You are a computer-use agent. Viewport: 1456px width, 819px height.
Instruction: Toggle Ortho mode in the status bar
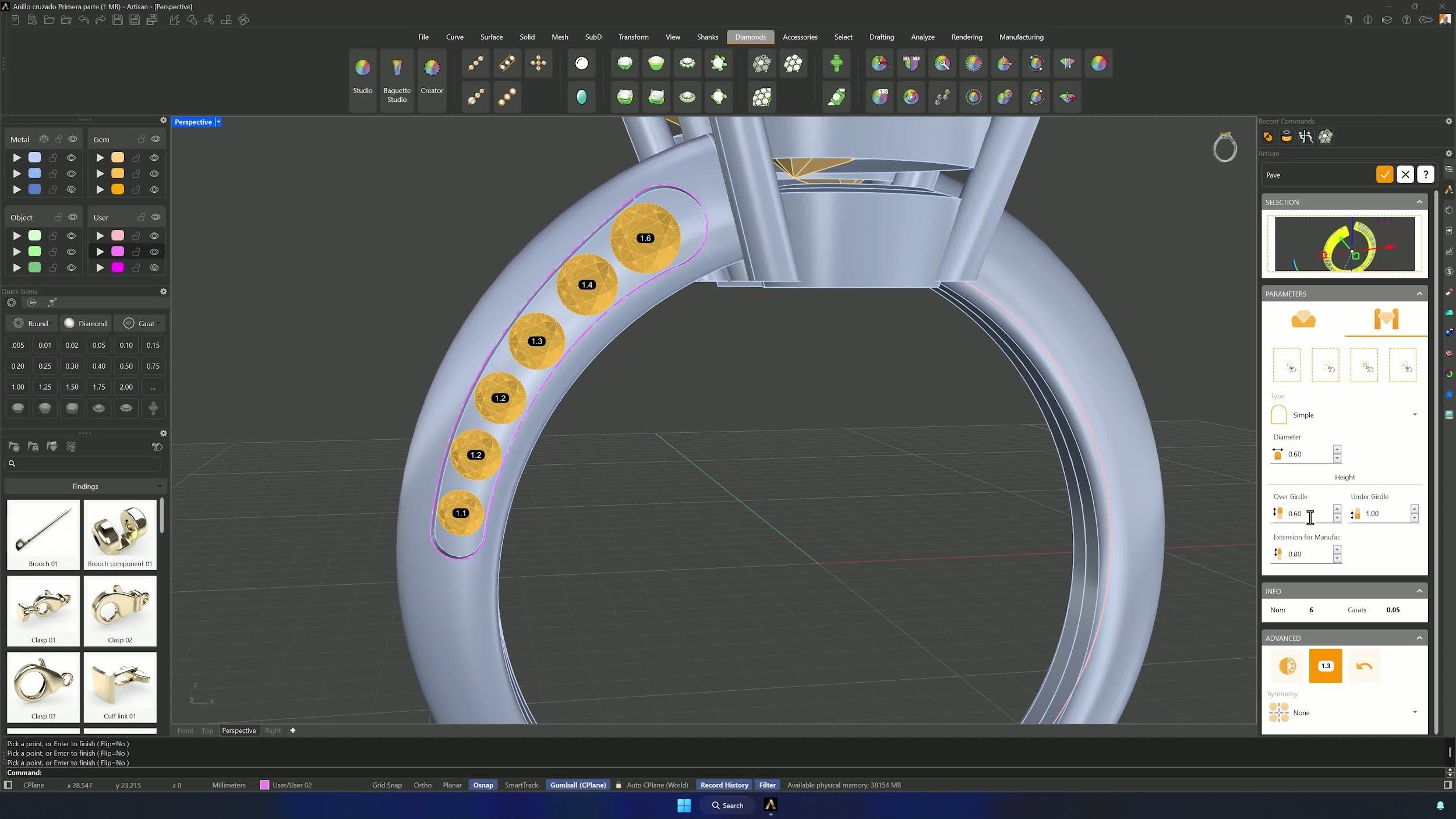point(422,785)
